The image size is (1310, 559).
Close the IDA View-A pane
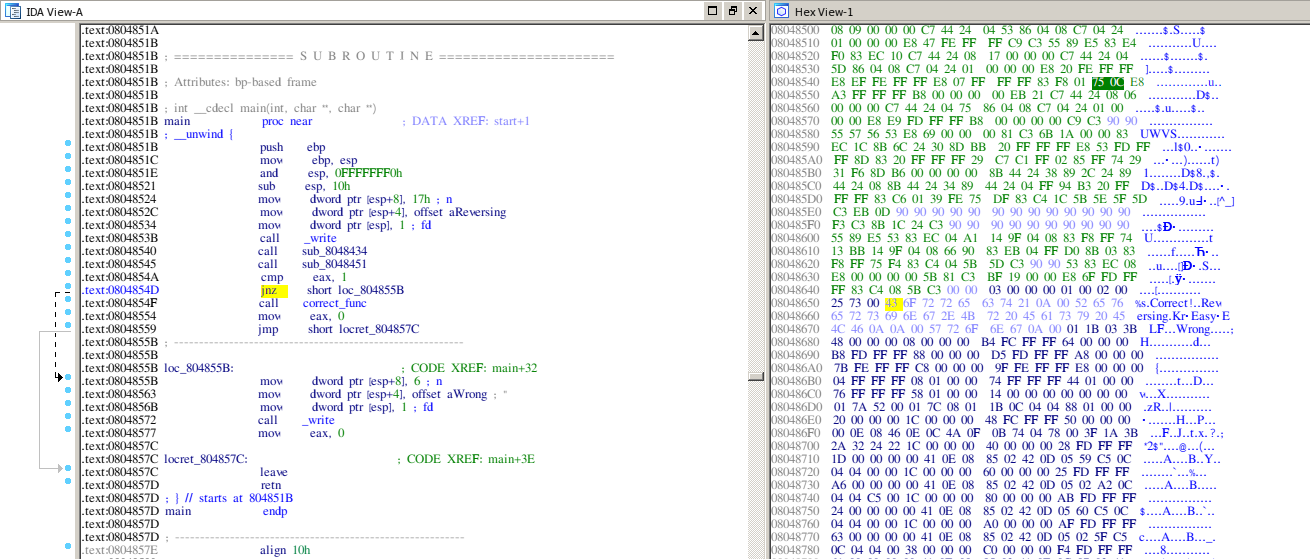pos(753,10)
